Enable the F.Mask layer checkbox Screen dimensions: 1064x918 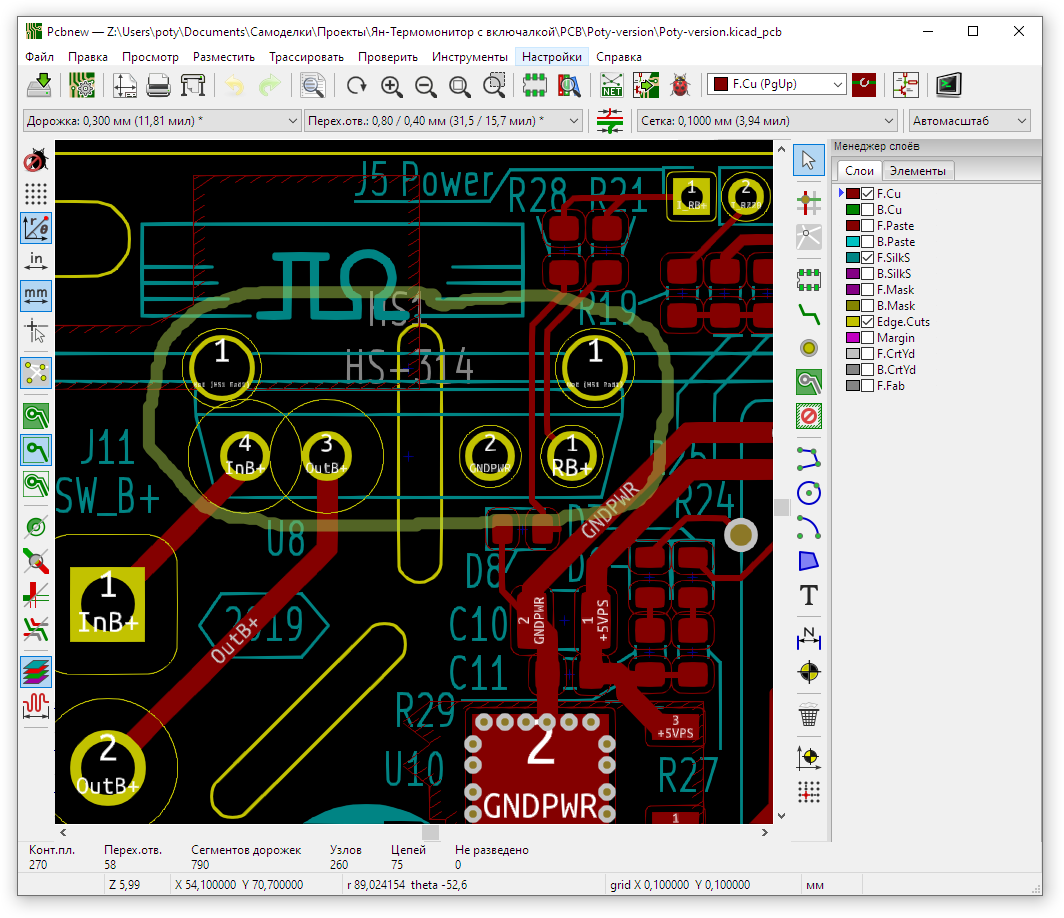[868, 290]
